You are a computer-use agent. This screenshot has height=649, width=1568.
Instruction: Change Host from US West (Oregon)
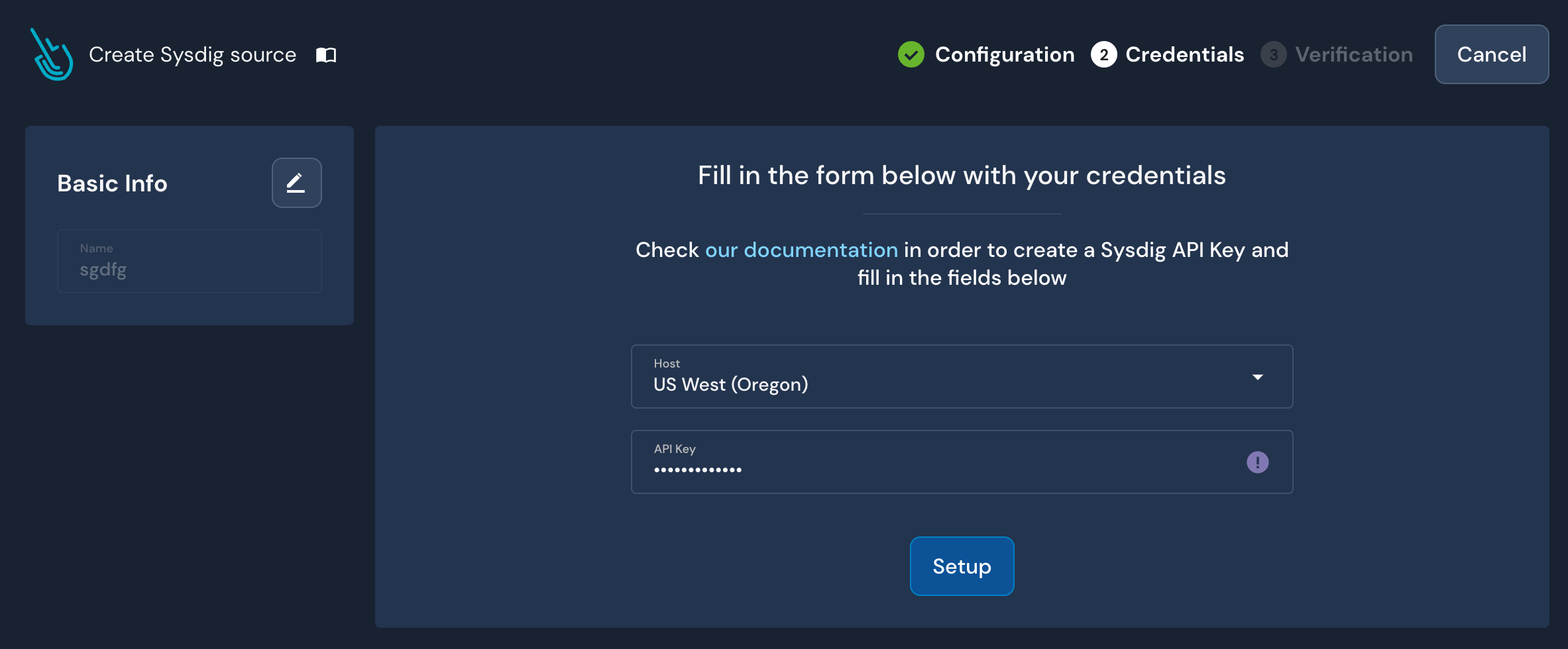click(962, 376)
